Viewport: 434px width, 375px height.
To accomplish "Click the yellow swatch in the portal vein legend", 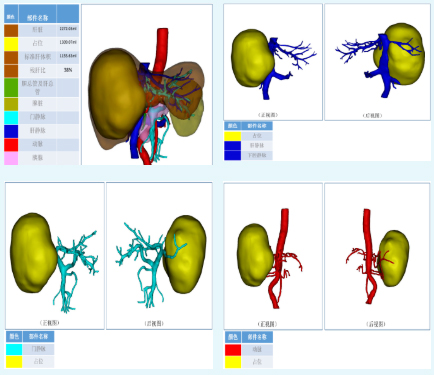I will 14,362.
